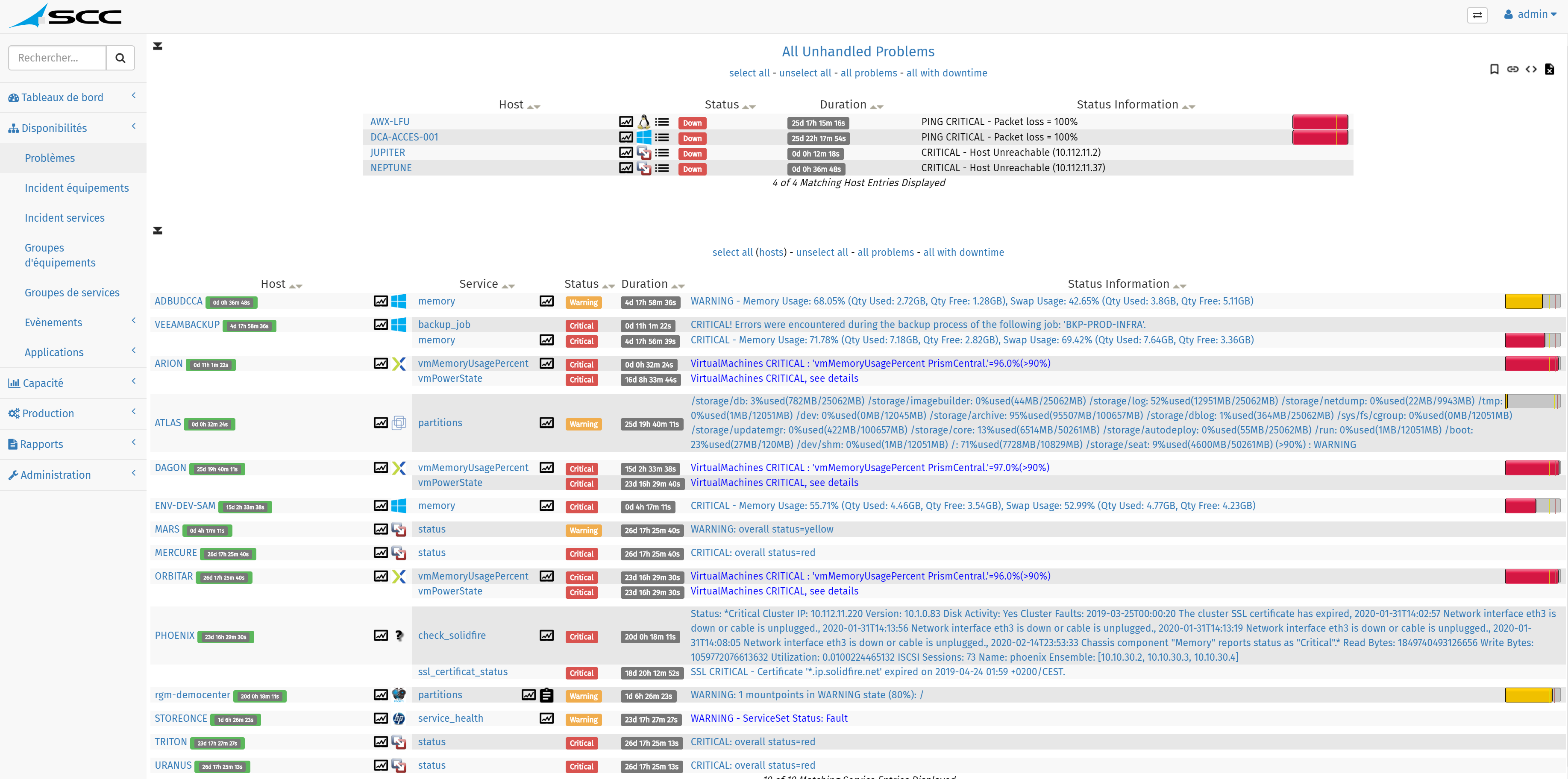Viewport: 1568px width, 779px height.
Task: Open Groupes de services menu item
Action: pos(73,293)
